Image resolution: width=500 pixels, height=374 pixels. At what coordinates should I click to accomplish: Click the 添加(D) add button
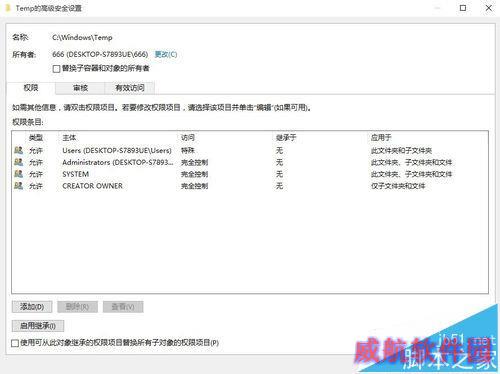click(32, 307)
